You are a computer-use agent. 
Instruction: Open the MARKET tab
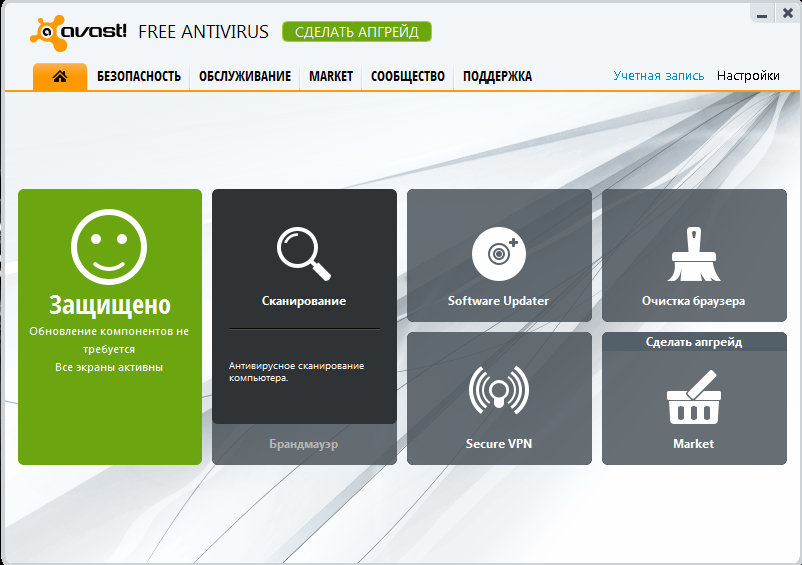(x=331, y=76)
